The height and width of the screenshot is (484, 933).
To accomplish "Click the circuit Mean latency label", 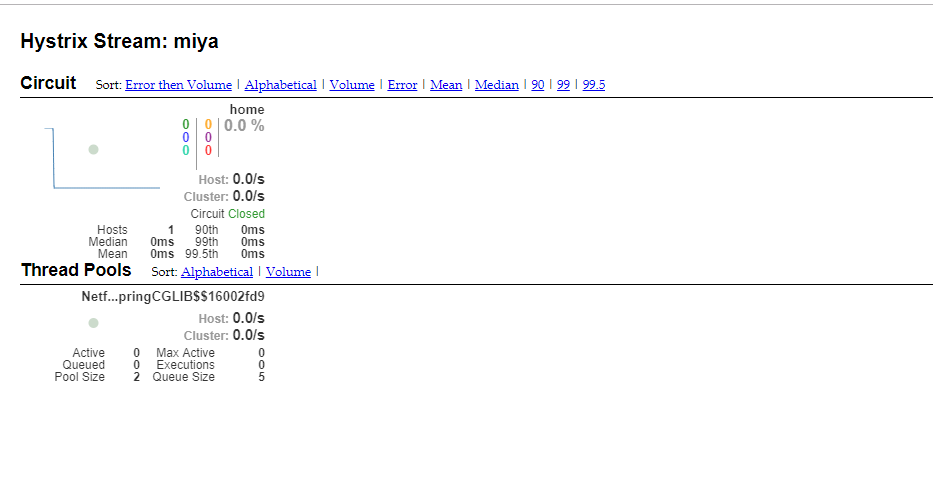I will (112, 254).
